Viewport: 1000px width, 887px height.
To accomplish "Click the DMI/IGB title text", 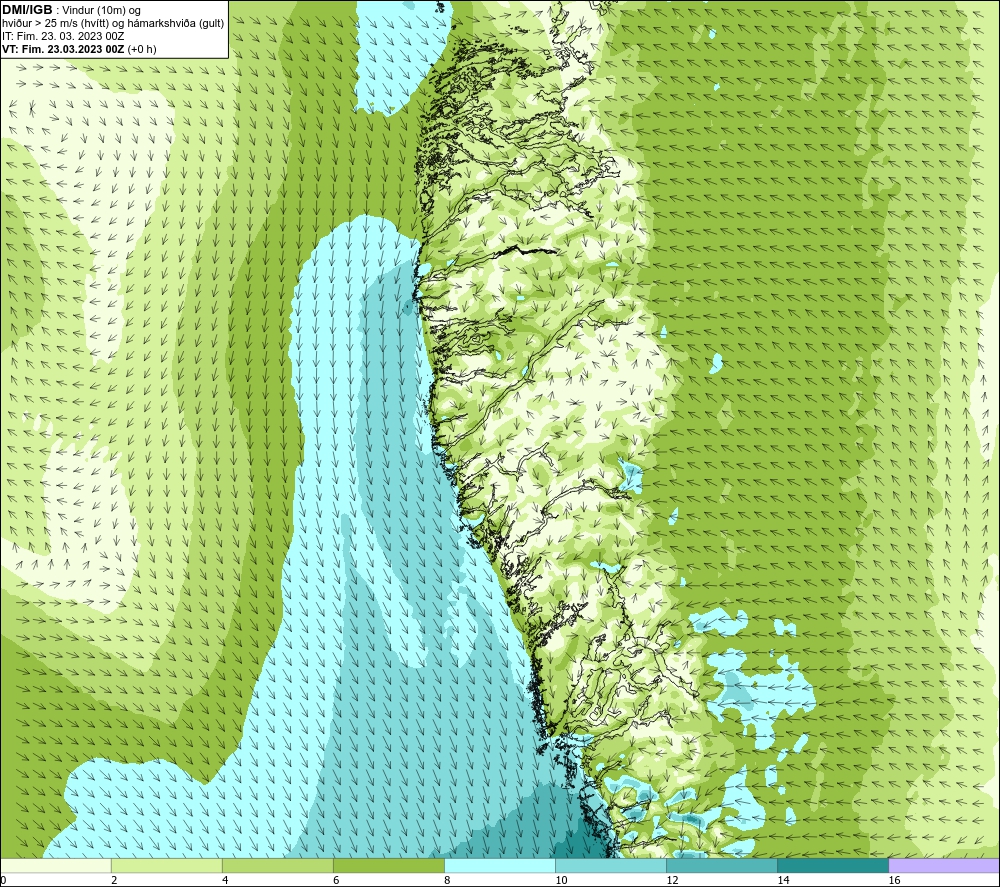I will click(27, 10).
